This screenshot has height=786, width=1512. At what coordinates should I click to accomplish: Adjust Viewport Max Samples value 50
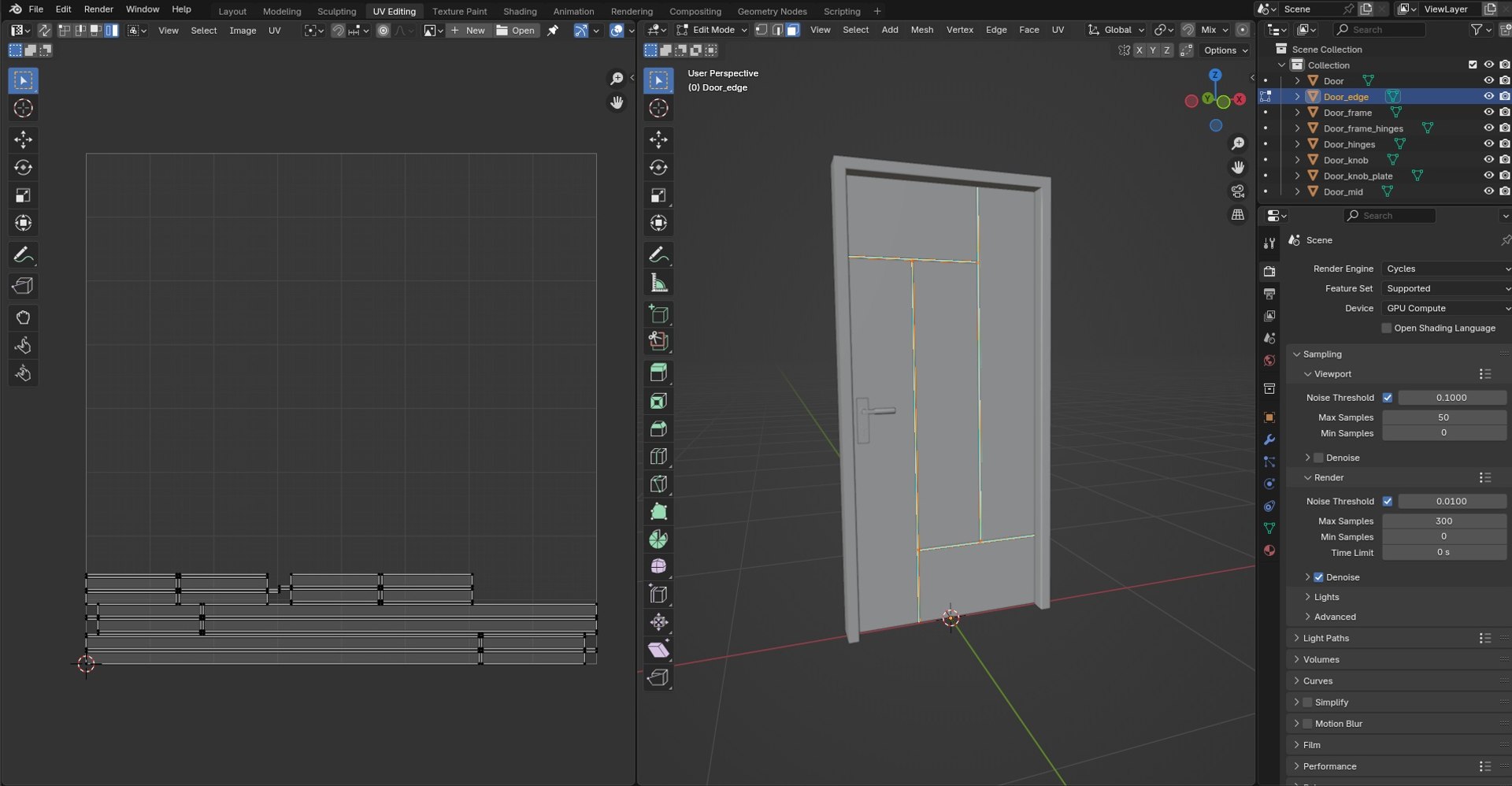click(1443, 417)
